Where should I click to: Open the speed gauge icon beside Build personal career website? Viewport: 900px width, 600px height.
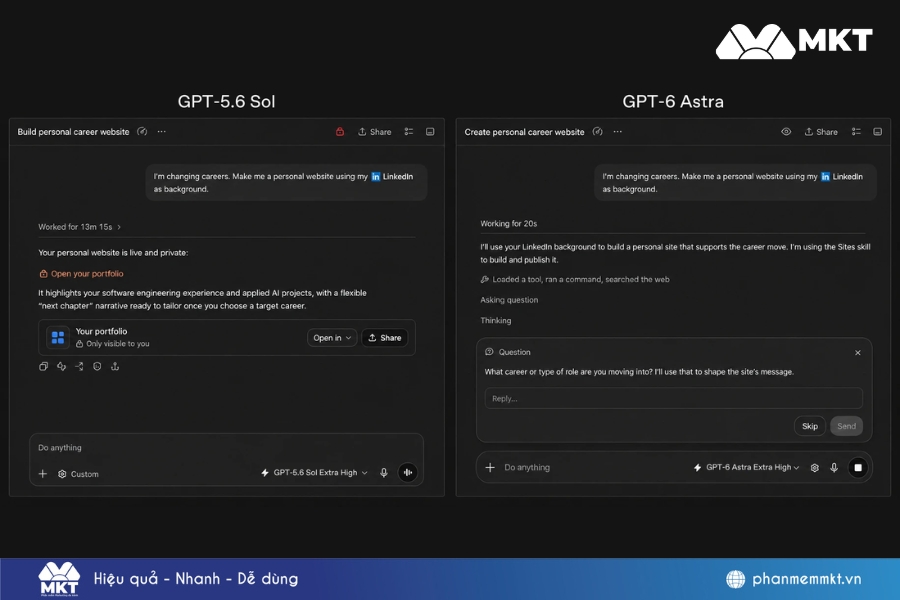tap(142, 131)
